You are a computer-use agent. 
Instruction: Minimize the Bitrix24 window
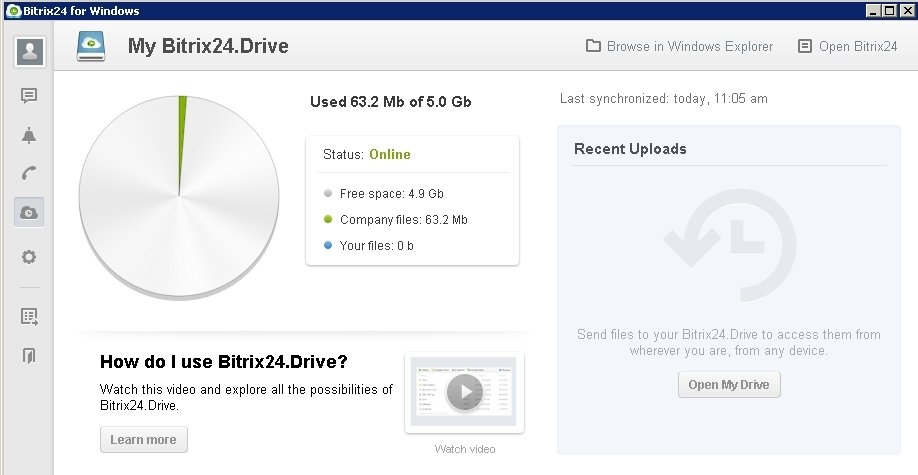point(873,11)
